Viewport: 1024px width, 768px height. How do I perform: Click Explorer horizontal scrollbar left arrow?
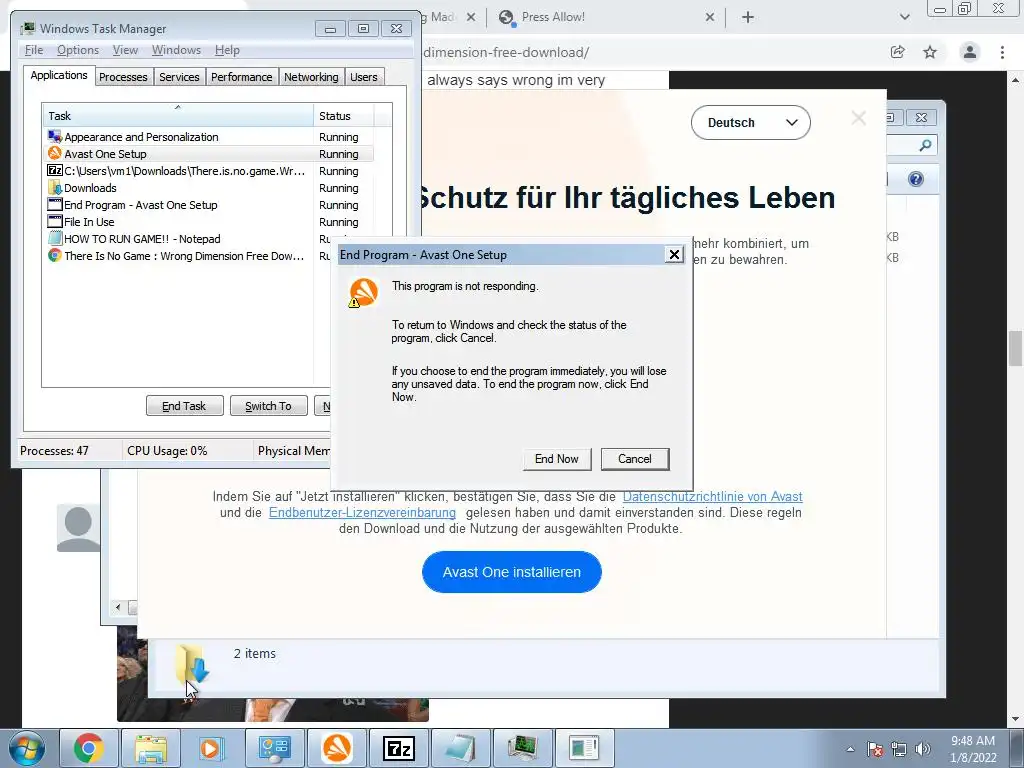coord(118,607)
